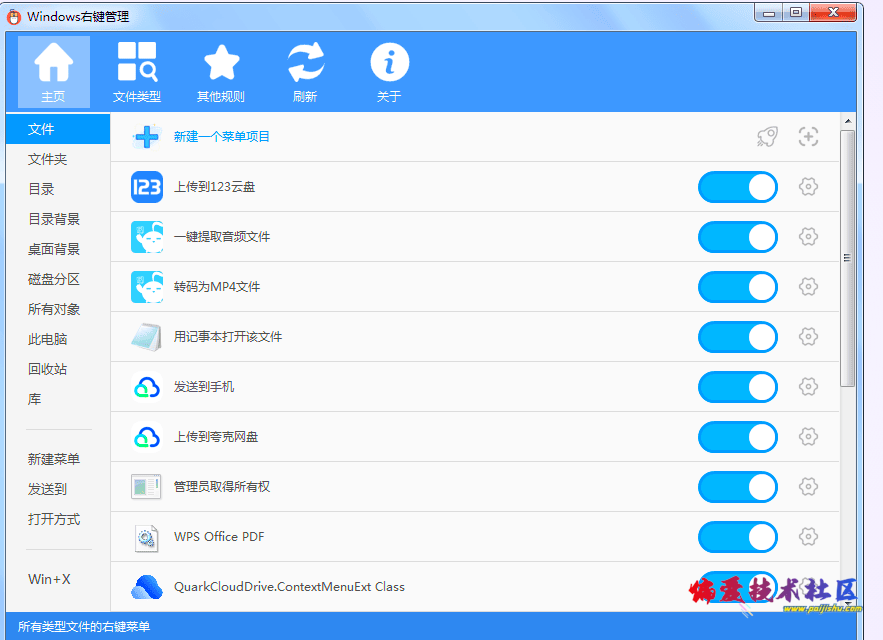Click the 发送到手机 label
This screenshot has width=883, height=640.
(x=204, y=387)
